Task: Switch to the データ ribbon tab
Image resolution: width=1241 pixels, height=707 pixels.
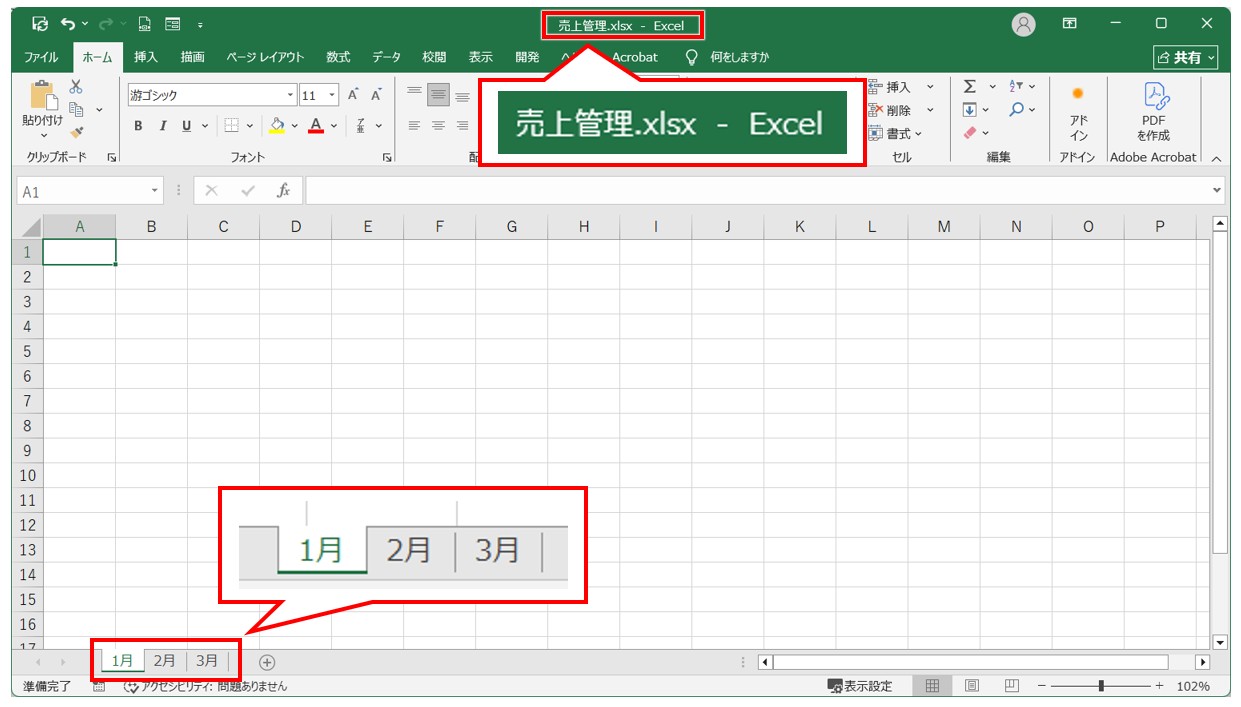Action: click(x=386, y=57)
